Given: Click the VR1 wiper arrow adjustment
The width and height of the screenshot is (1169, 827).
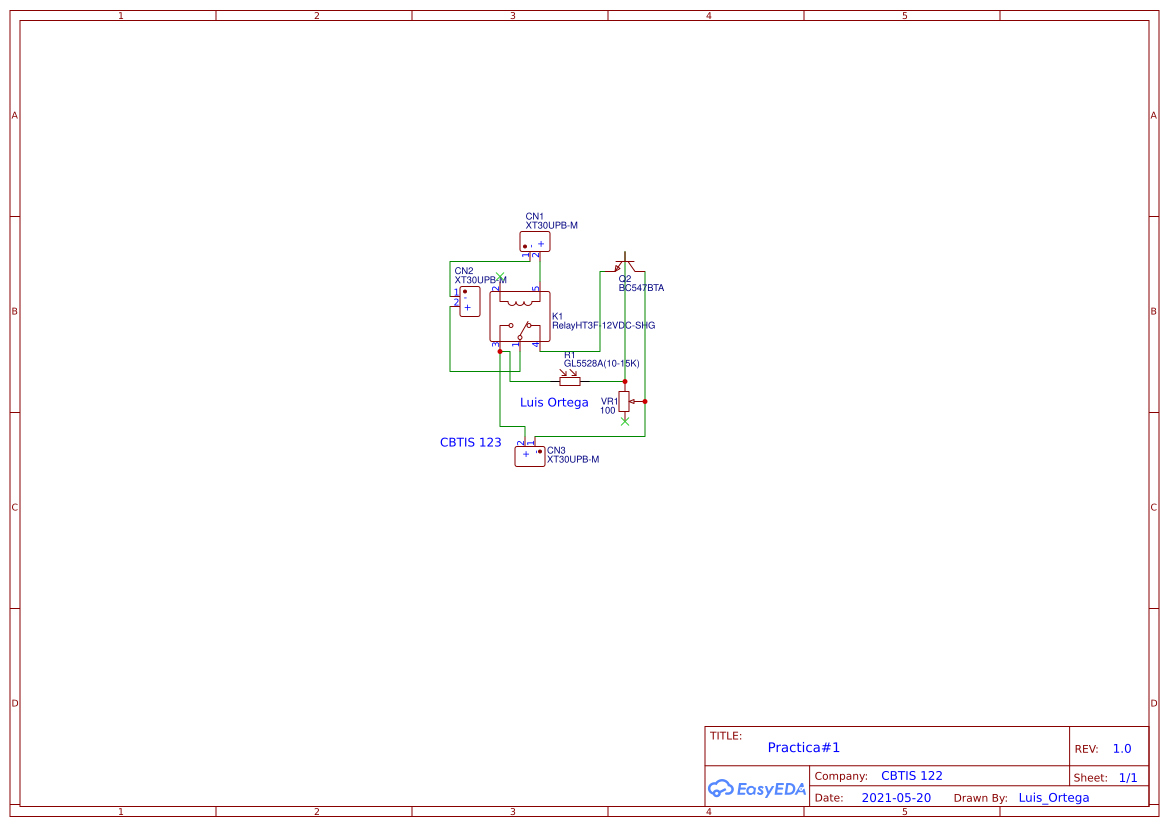Looking at the screenshot, I should tap(635, 401).
